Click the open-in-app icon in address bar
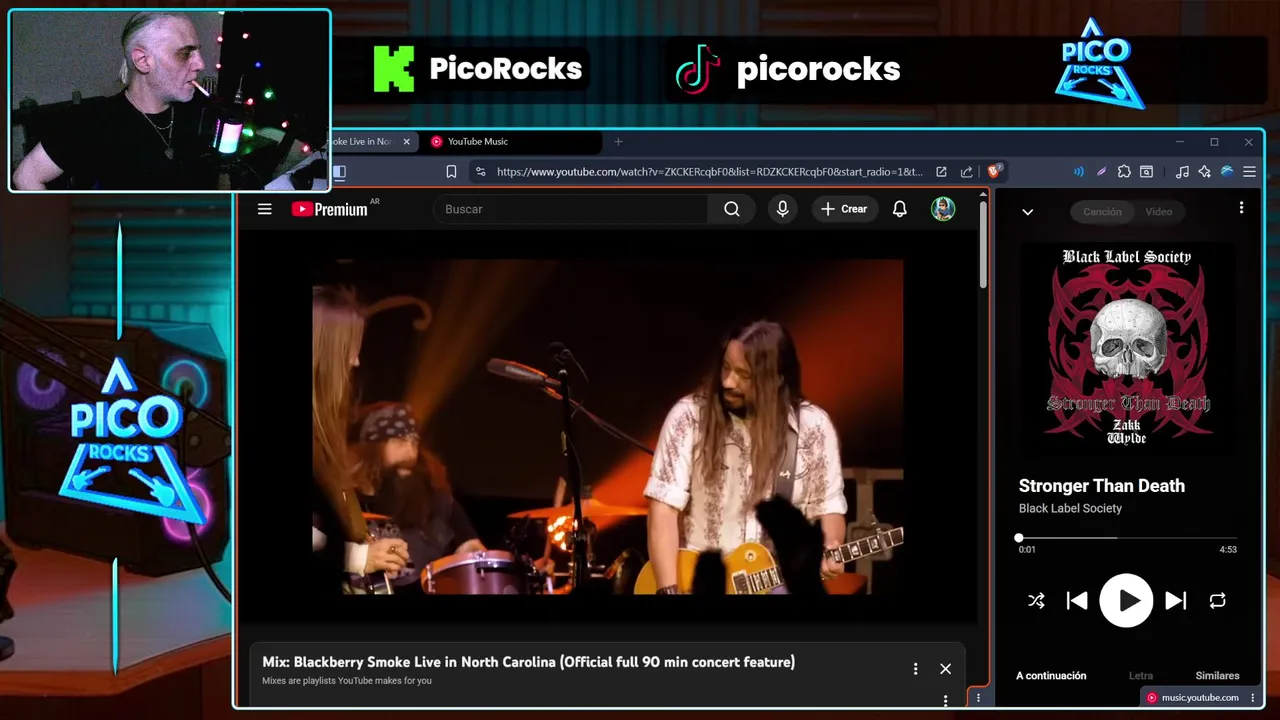 [941, 172]
